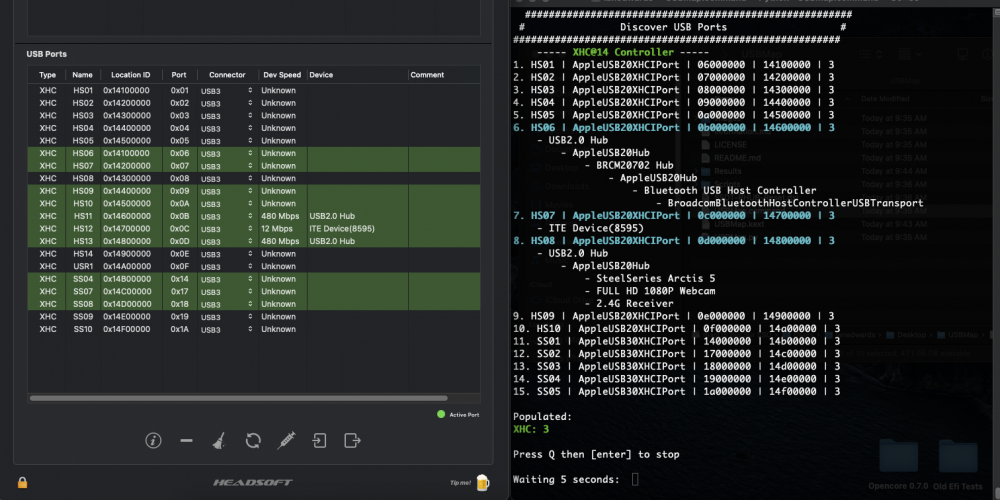Screen dimensions: 1000x500
Task: Select the HS08 port row name
Action: click(83, 179)
